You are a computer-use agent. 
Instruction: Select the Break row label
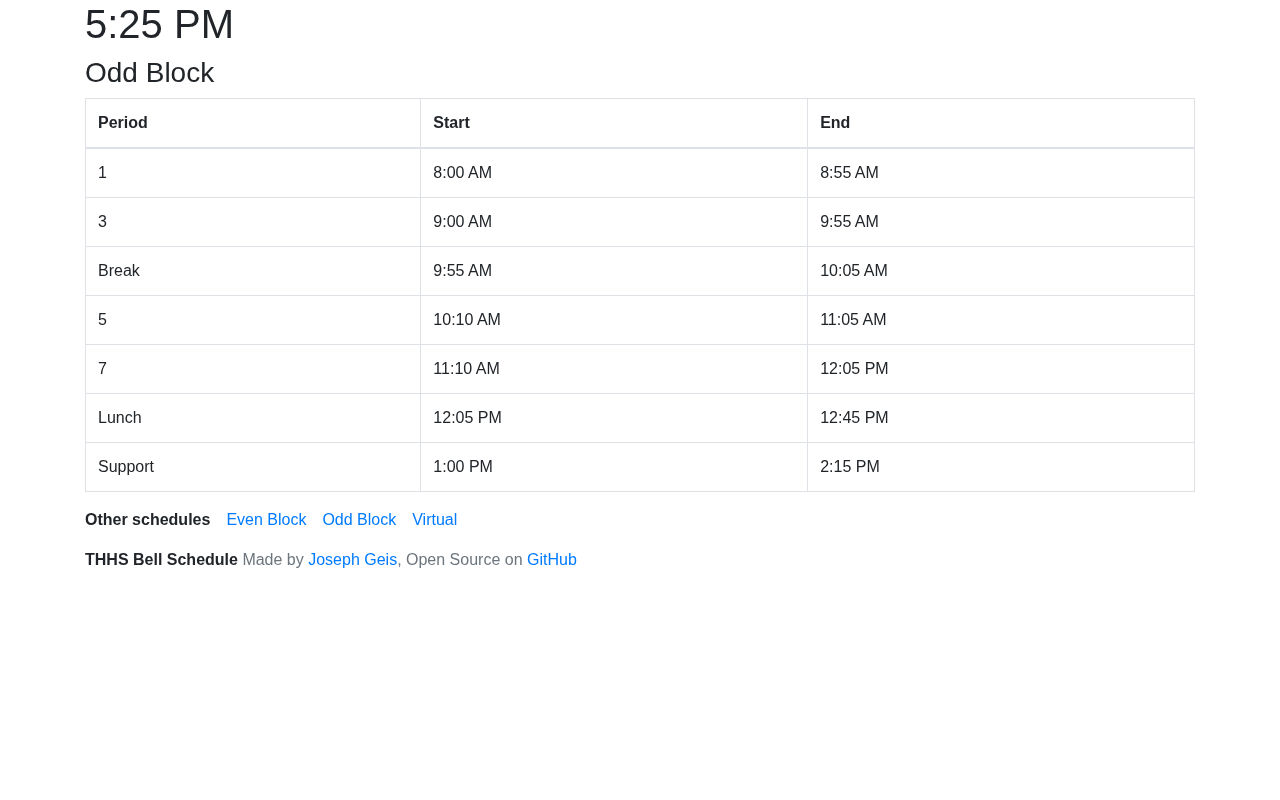click(x=119, y=271)
